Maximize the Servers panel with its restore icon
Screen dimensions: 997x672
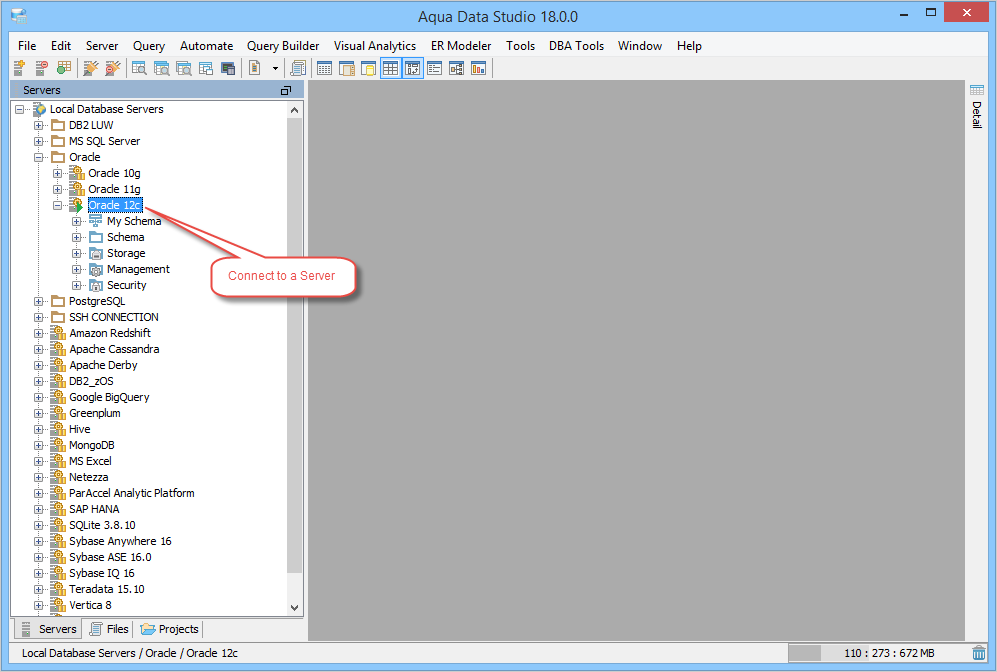286,90
